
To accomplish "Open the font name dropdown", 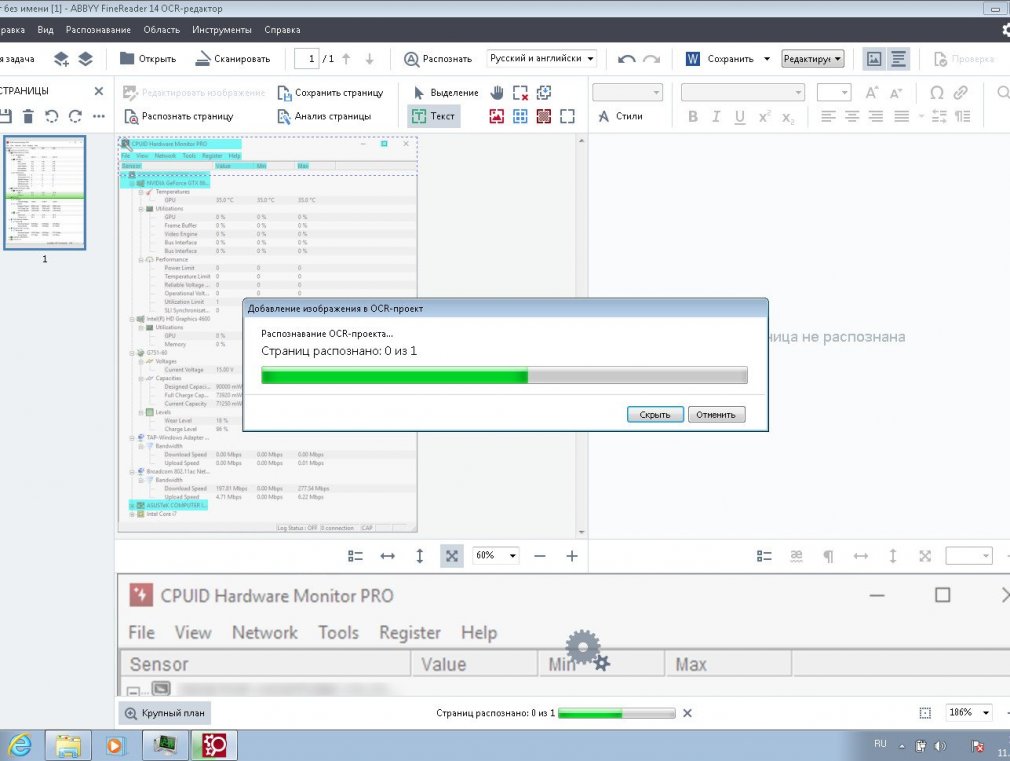I will click(743, 93).
